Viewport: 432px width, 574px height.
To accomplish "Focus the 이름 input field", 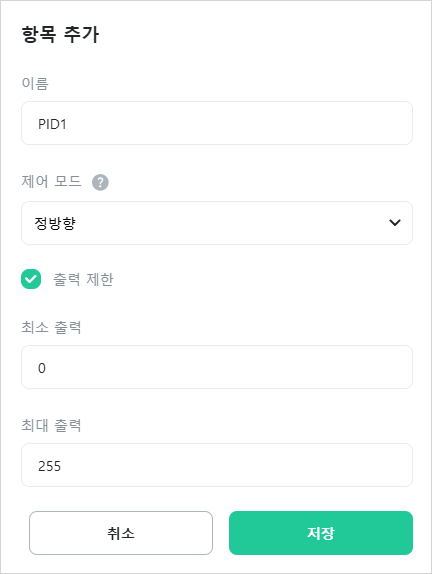I will click(x=217, y=123).
